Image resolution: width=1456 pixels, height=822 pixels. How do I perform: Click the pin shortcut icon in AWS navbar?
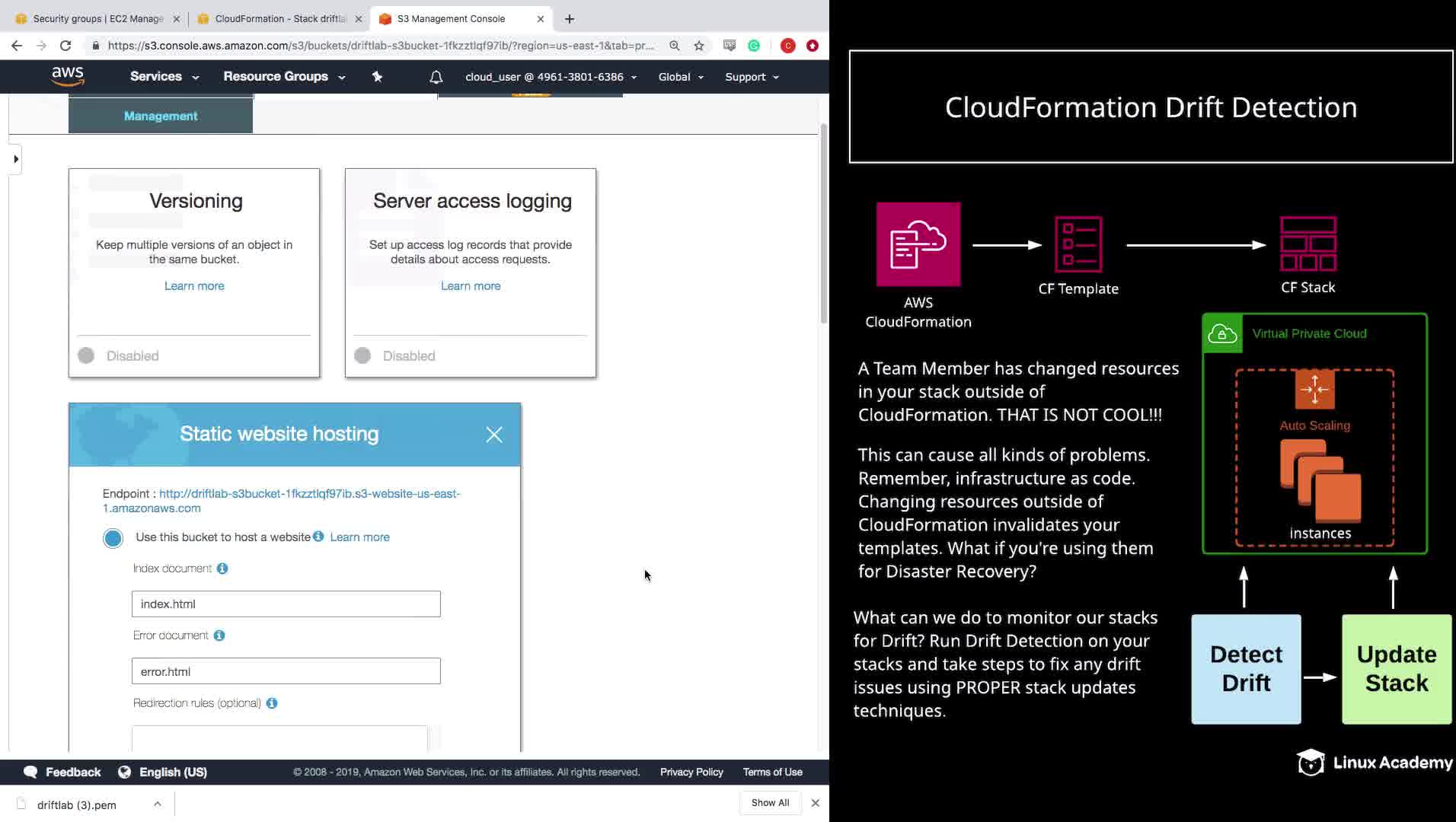(377, 76)
